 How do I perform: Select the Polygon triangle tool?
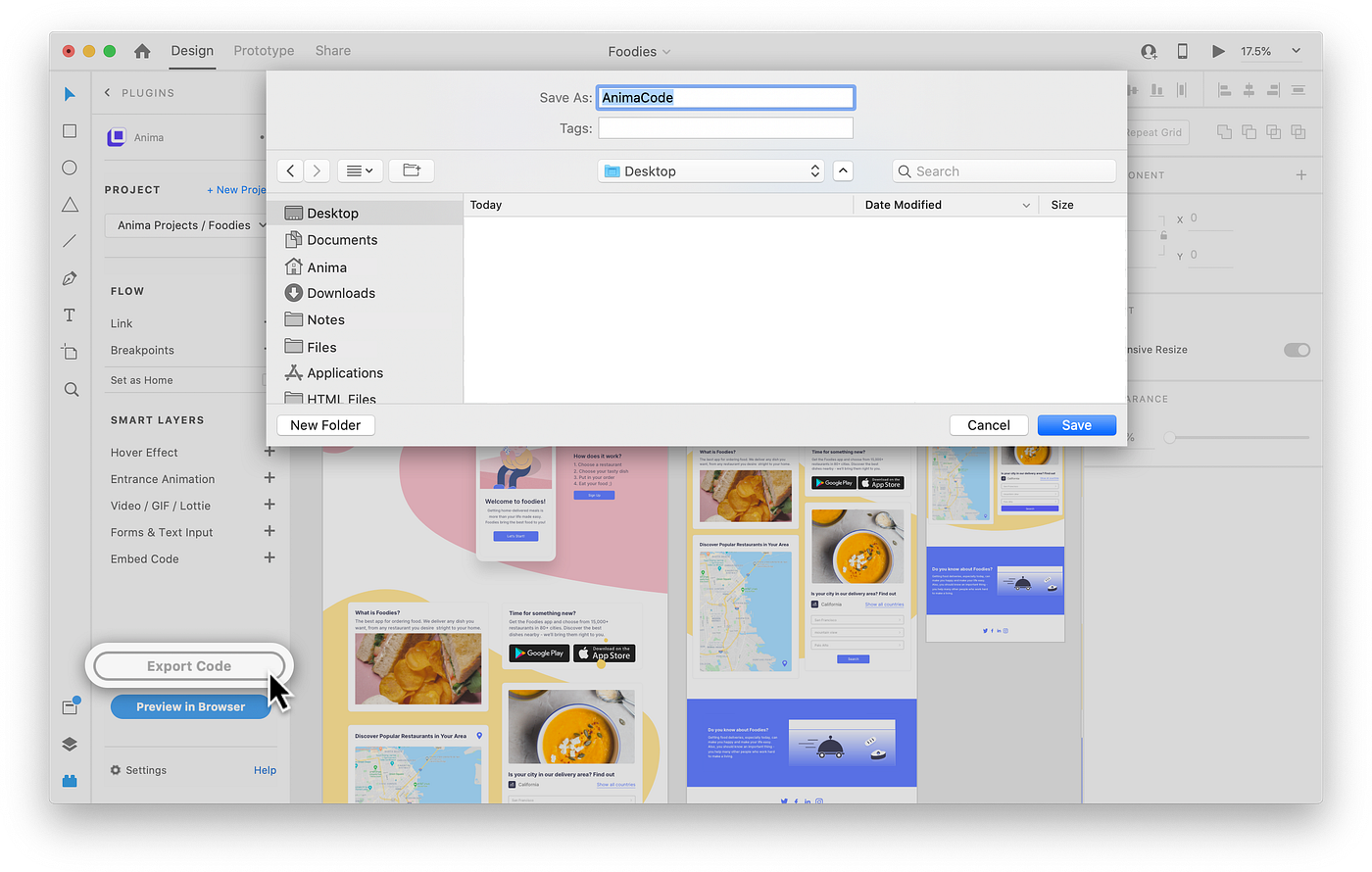(x=70, y=205)
